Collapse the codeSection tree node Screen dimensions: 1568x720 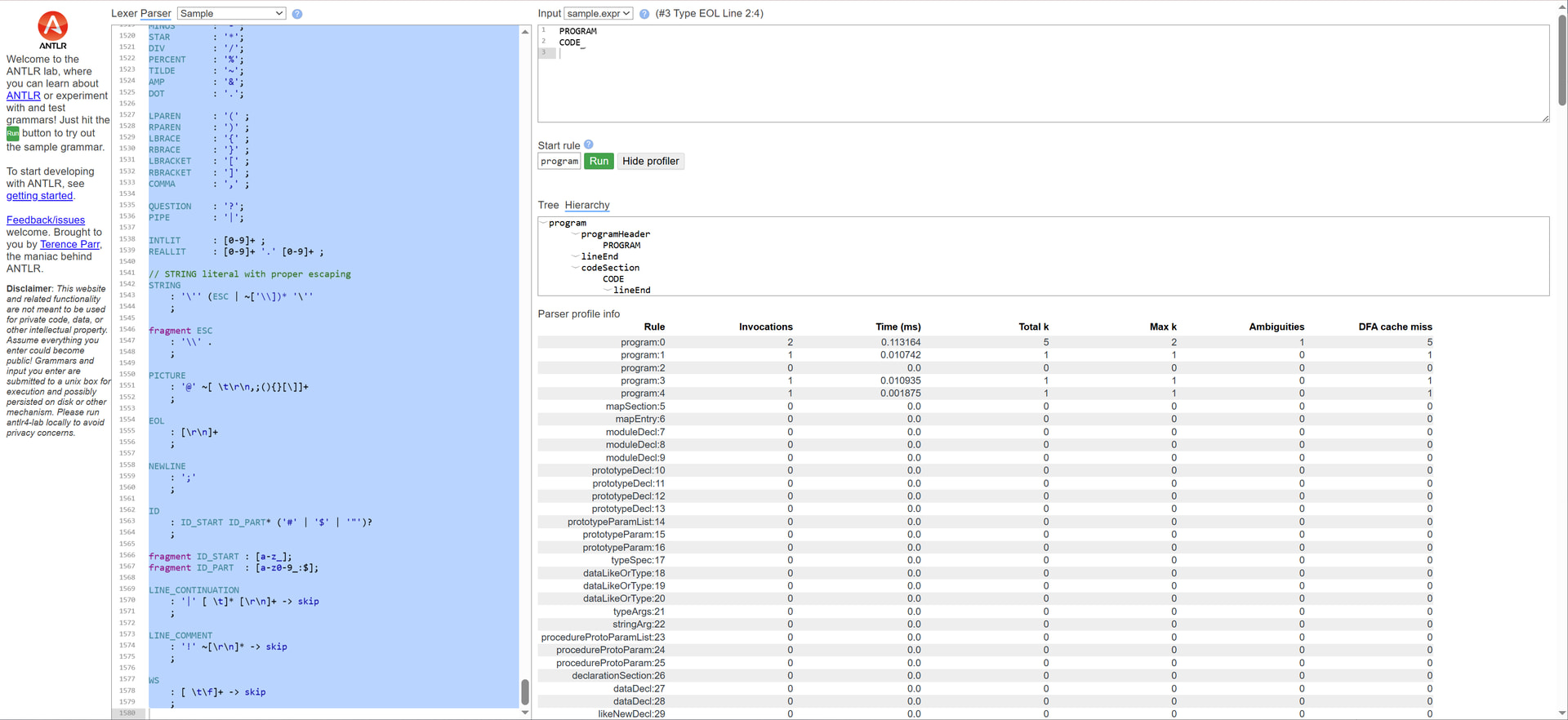[x=575, y=268]
